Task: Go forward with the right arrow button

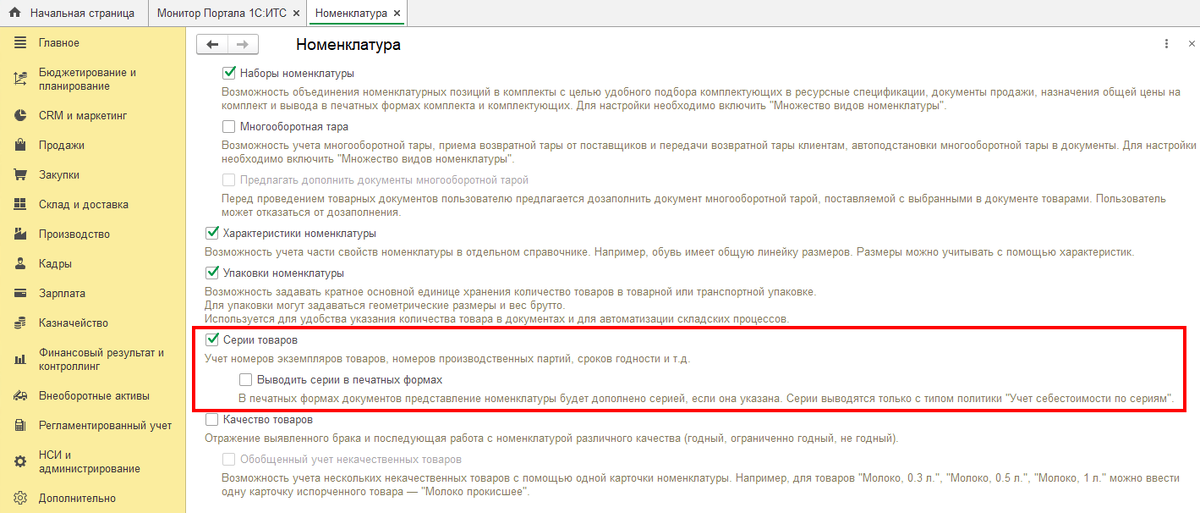Action: click(243, 45)
